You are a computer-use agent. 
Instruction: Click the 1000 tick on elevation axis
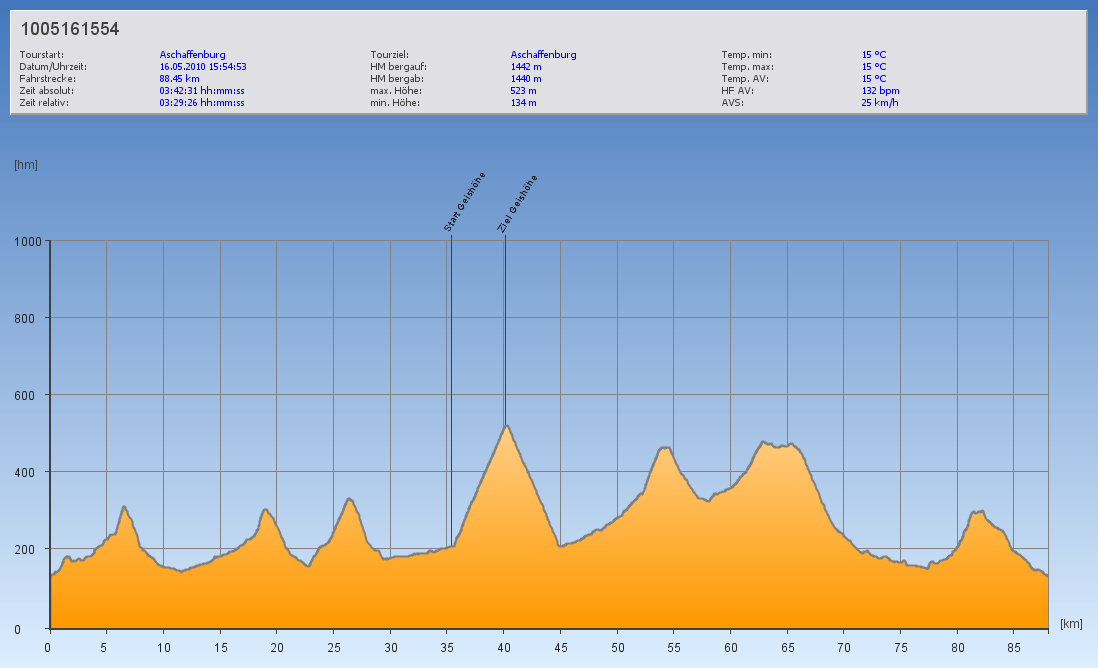[x=27, y=241]
